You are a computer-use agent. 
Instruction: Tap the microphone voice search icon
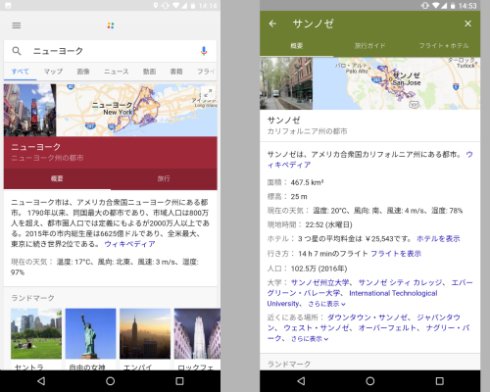point(204,51)
